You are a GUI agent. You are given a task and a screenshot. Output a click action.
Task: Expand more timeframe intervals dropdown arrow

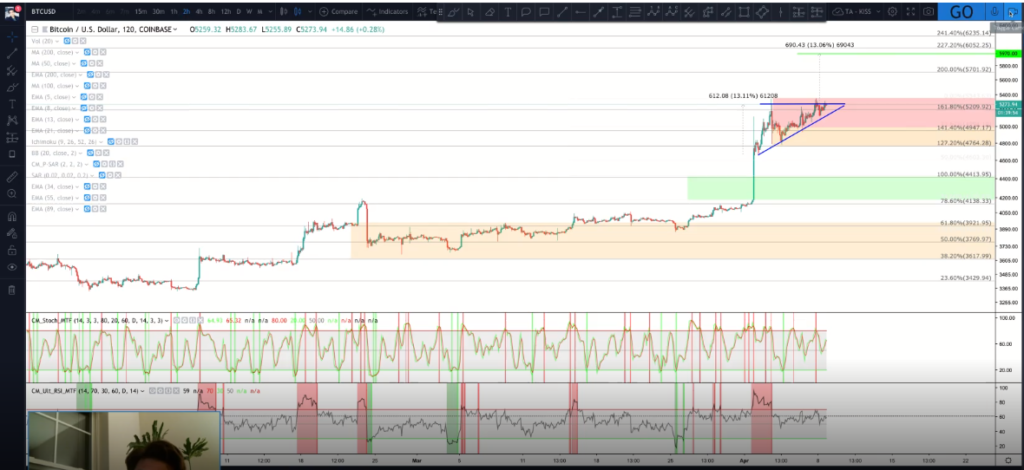(268, 12)
